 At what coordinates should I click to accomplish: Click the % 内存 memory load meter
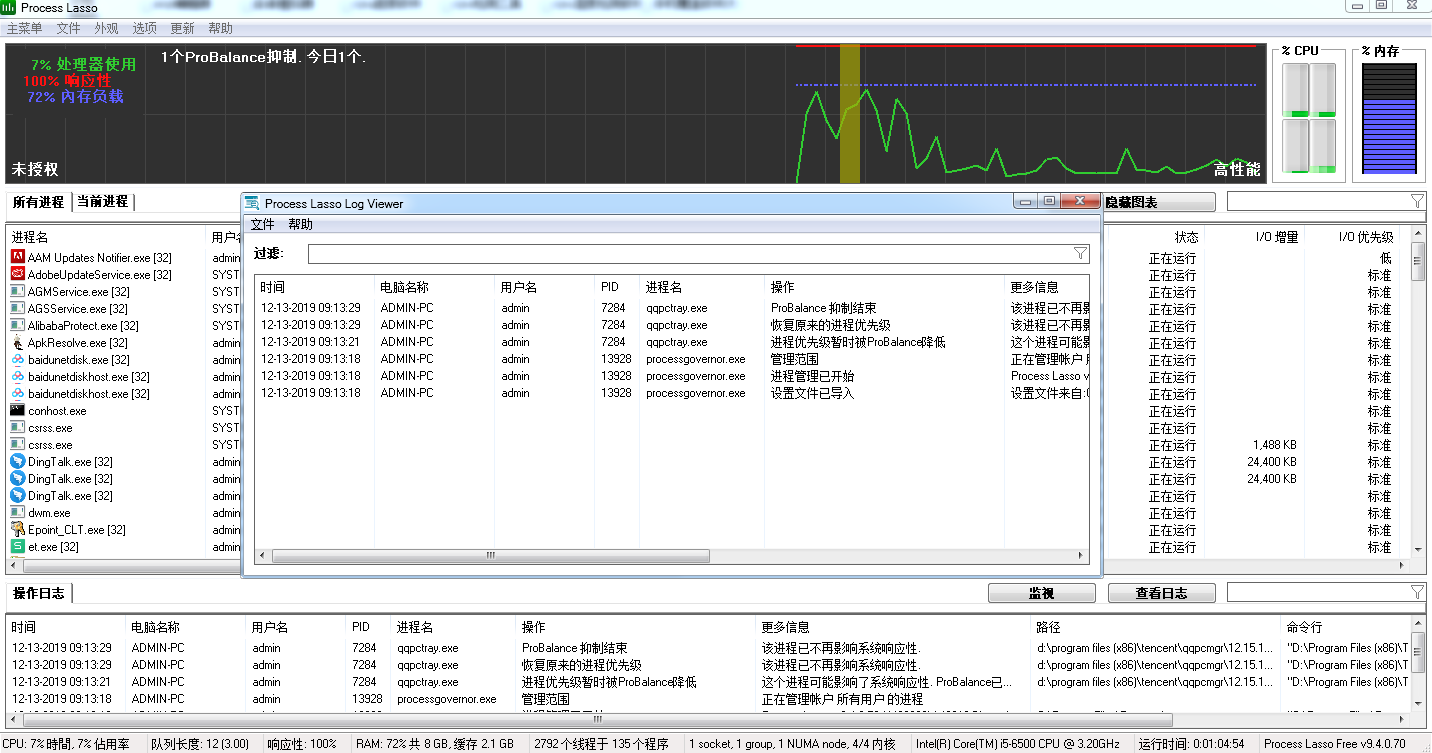1389,118
